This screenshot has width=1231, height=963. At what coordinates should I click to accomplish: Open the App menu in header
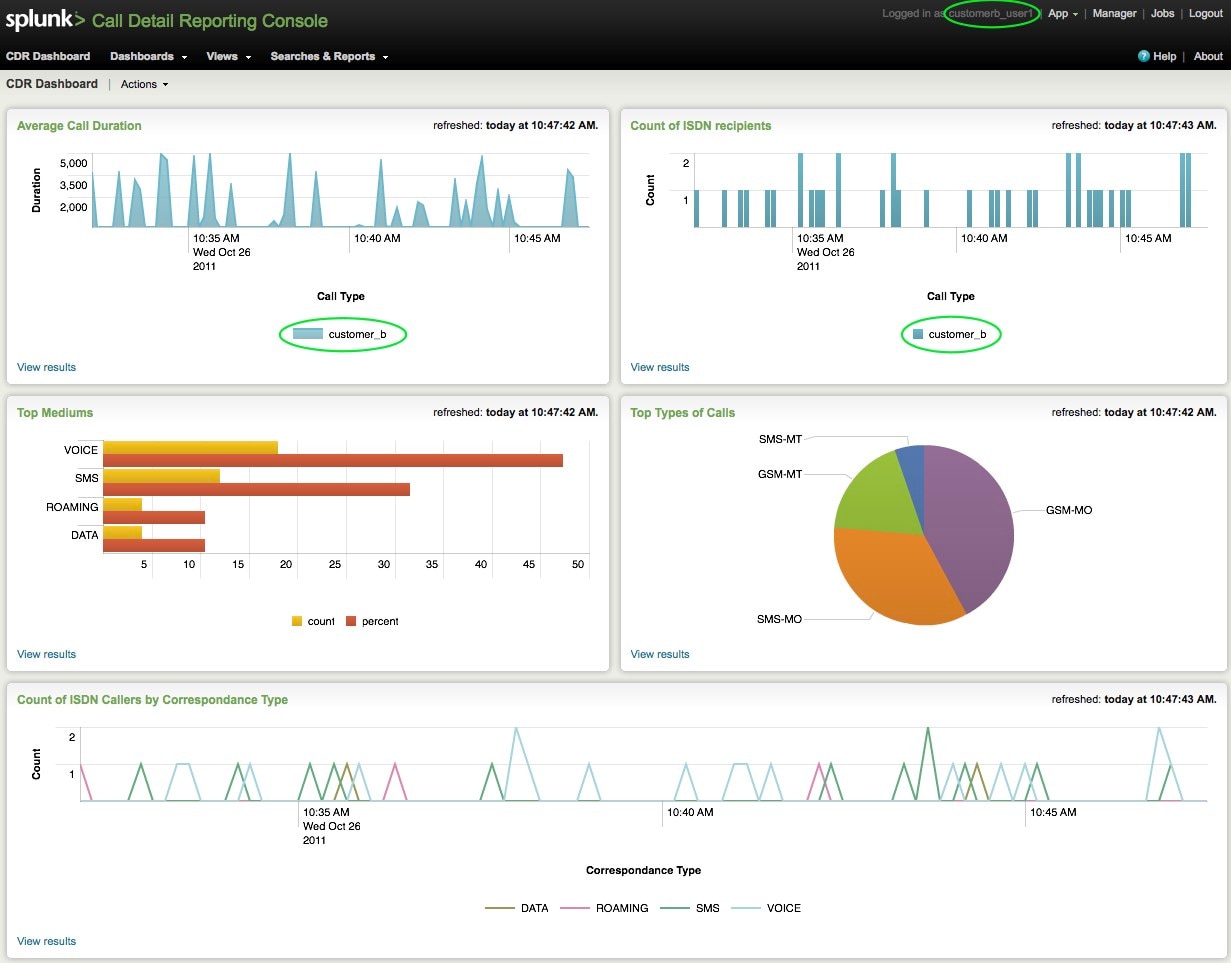click(1062, 14)
